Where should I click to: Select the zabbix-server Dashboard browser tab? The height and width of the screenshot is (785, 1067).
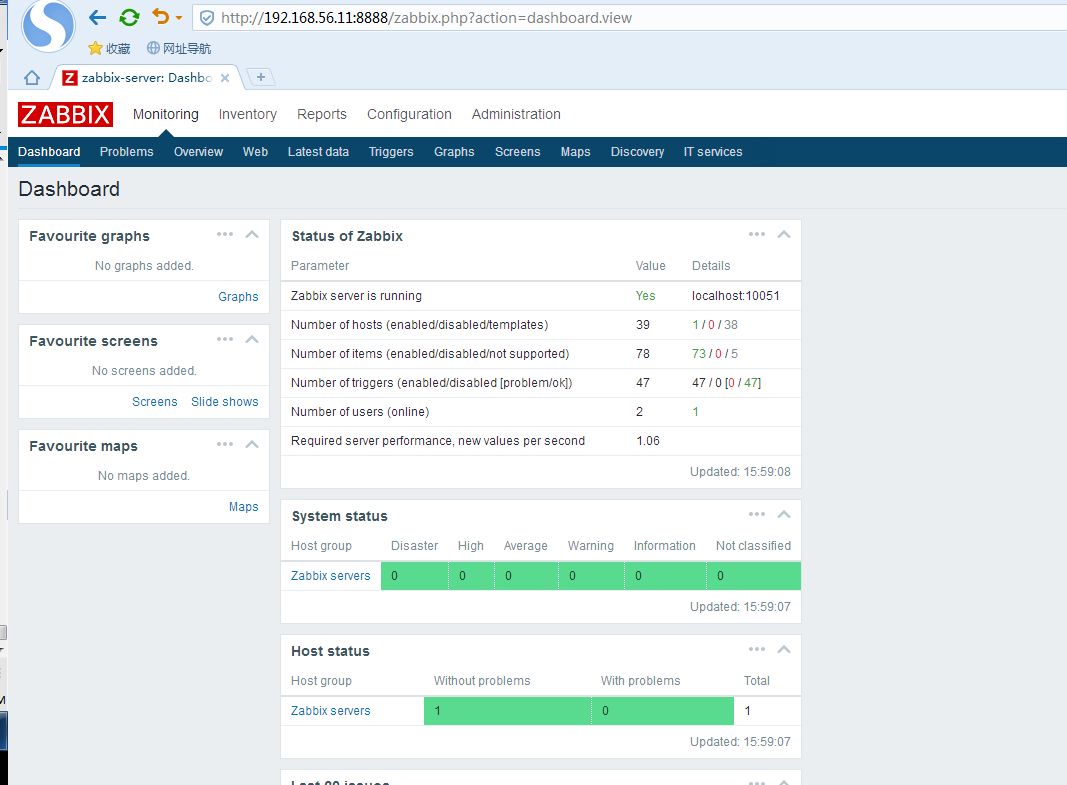pos(146,78)
